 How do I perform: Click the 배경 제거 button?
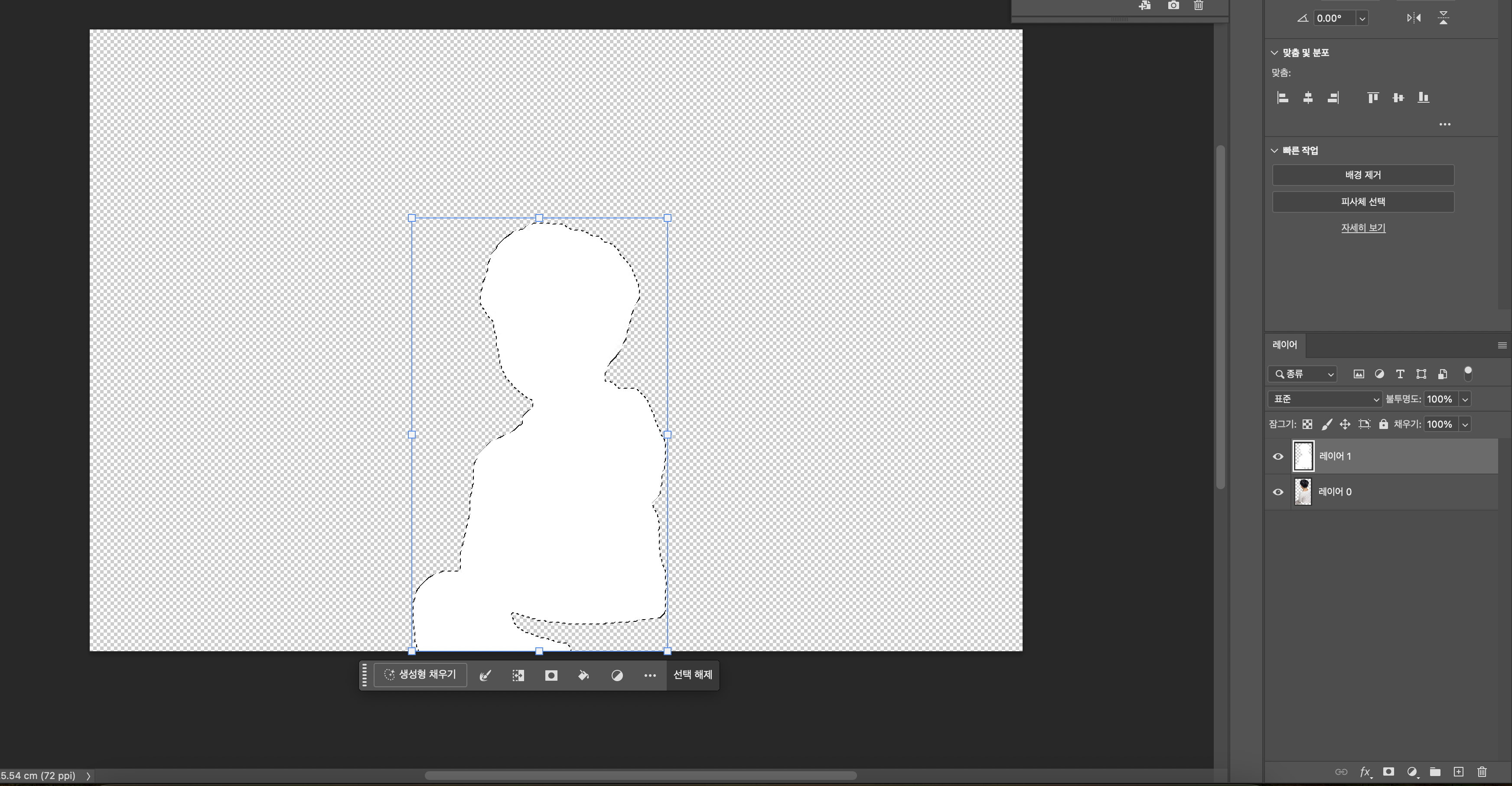click(x=1363, y=175)
